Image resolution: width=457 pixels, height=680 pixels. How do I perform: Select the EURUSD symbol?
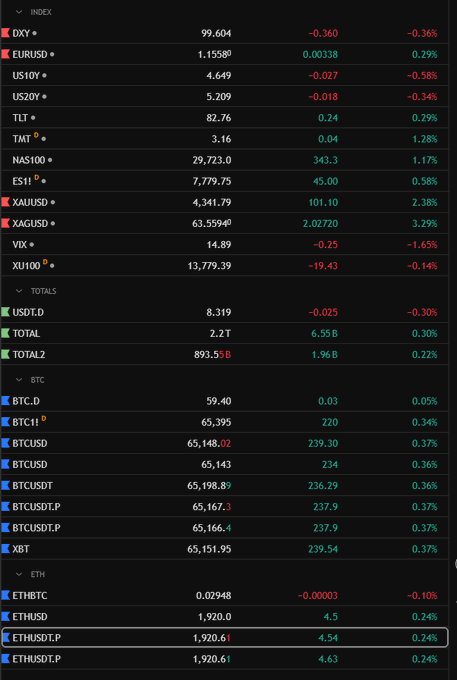(29, 55)
